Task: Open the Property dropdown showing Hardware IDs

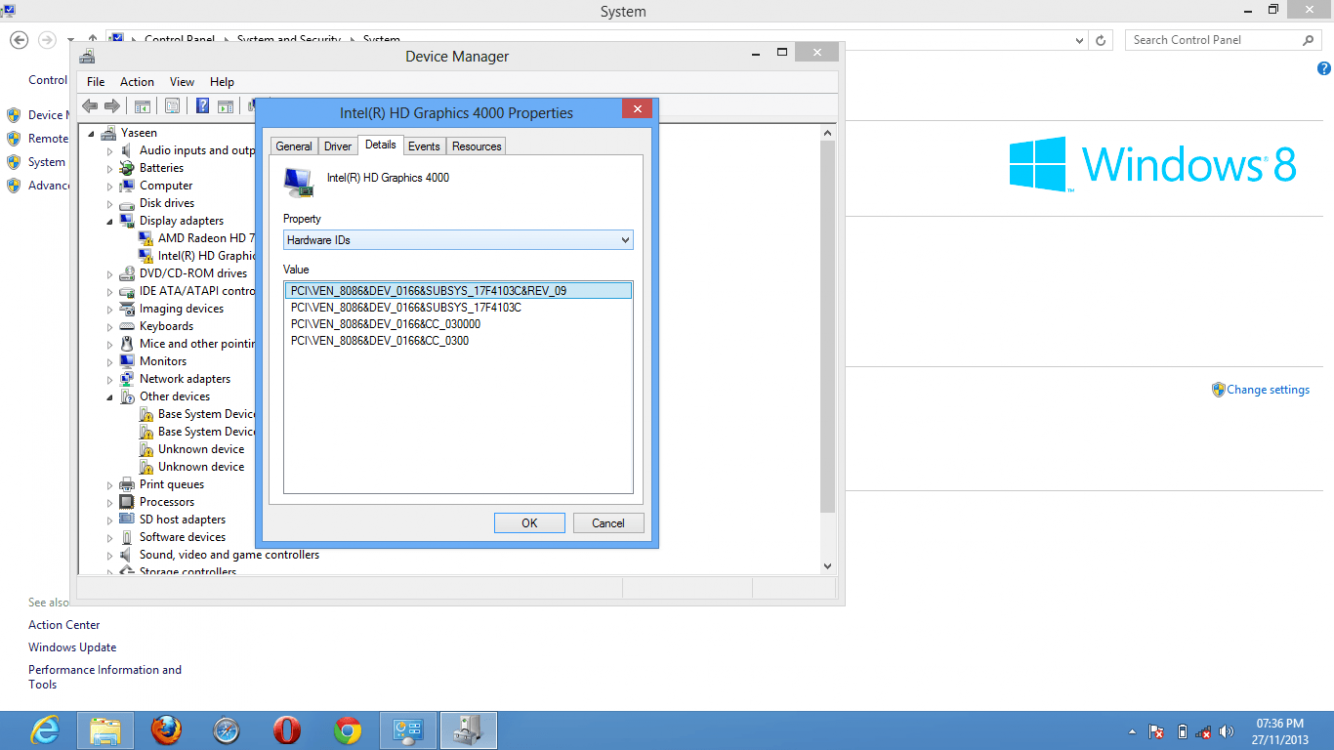Action: (x=458, y=240)
